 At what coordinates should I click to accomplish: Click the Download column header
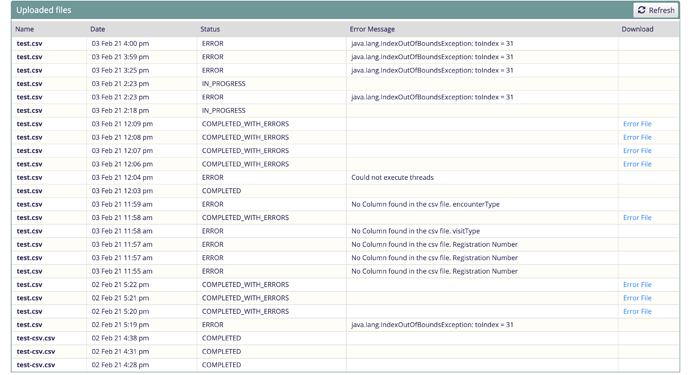[637, 29]
